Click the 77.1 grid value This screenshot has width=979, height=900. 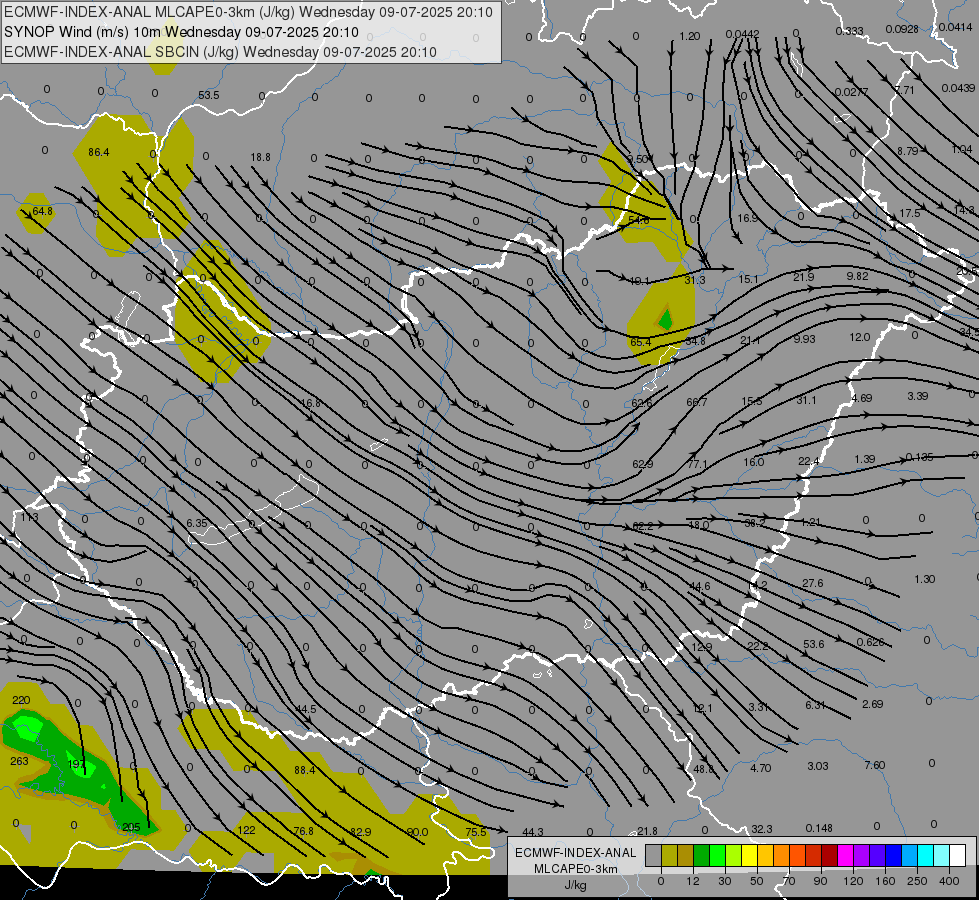[x=697, y=465]
